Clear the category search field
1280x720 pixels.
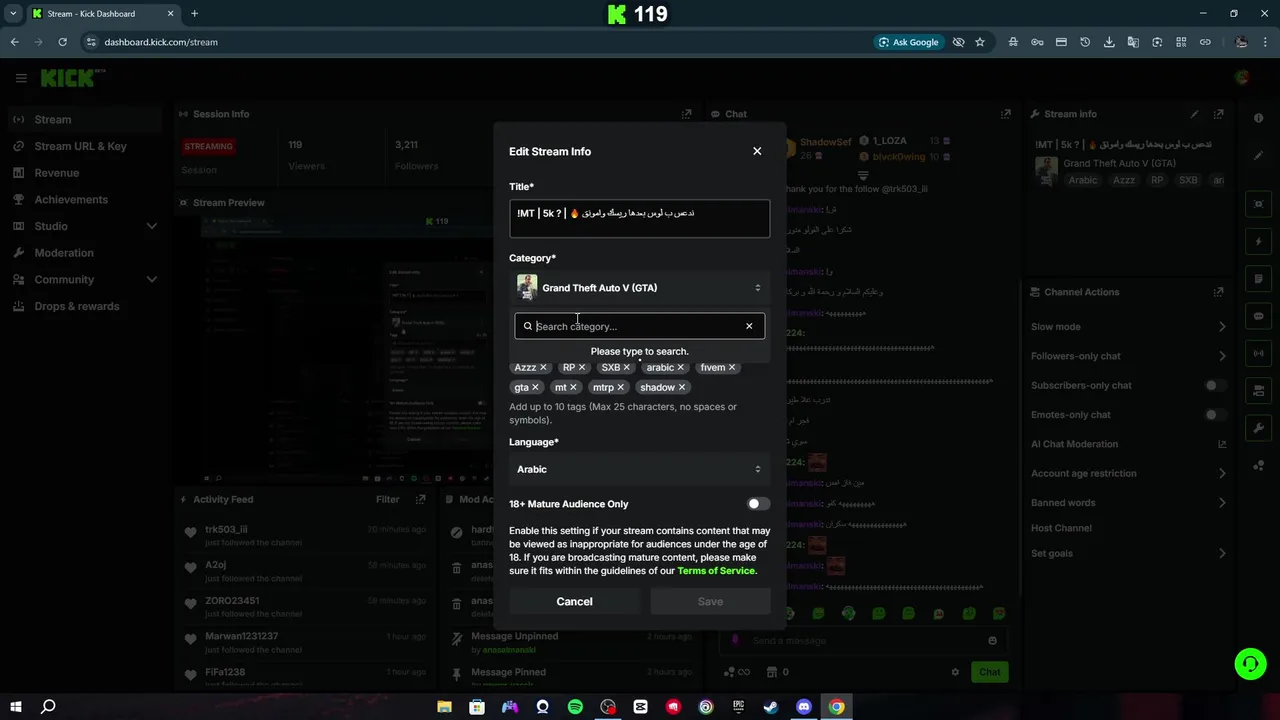pos(749,326)
